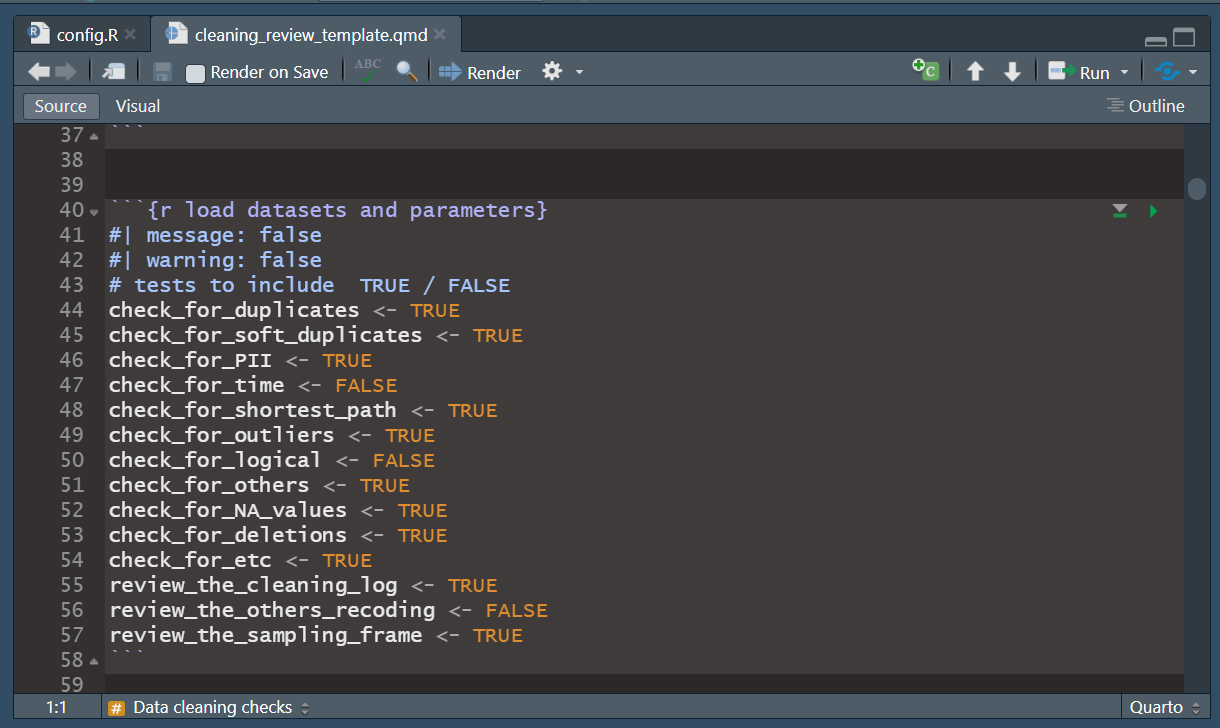The width and height of the screenshot is (1220, 728).
Task: Click the section hash icon in status bar
Action: point(116,708)
